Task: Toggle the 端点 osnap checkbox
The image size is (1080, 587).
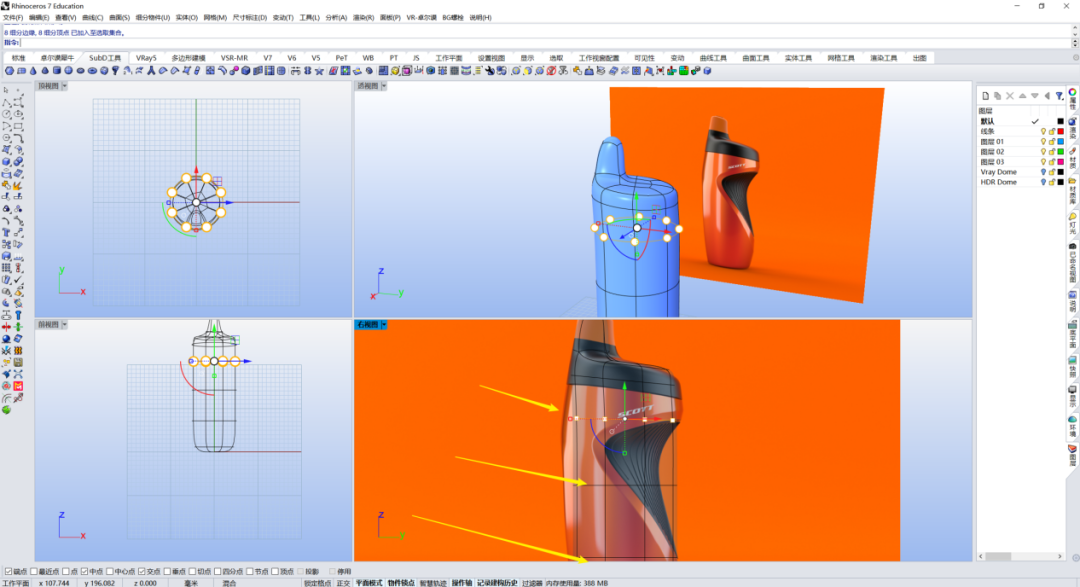Action: tap(8, 571)
